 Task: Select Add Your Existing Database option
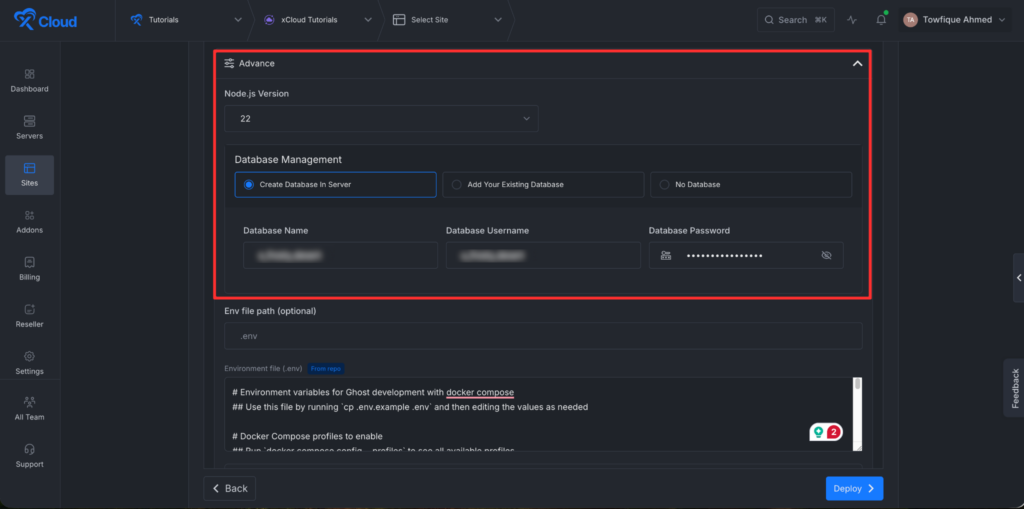click(x=543, y=185)
